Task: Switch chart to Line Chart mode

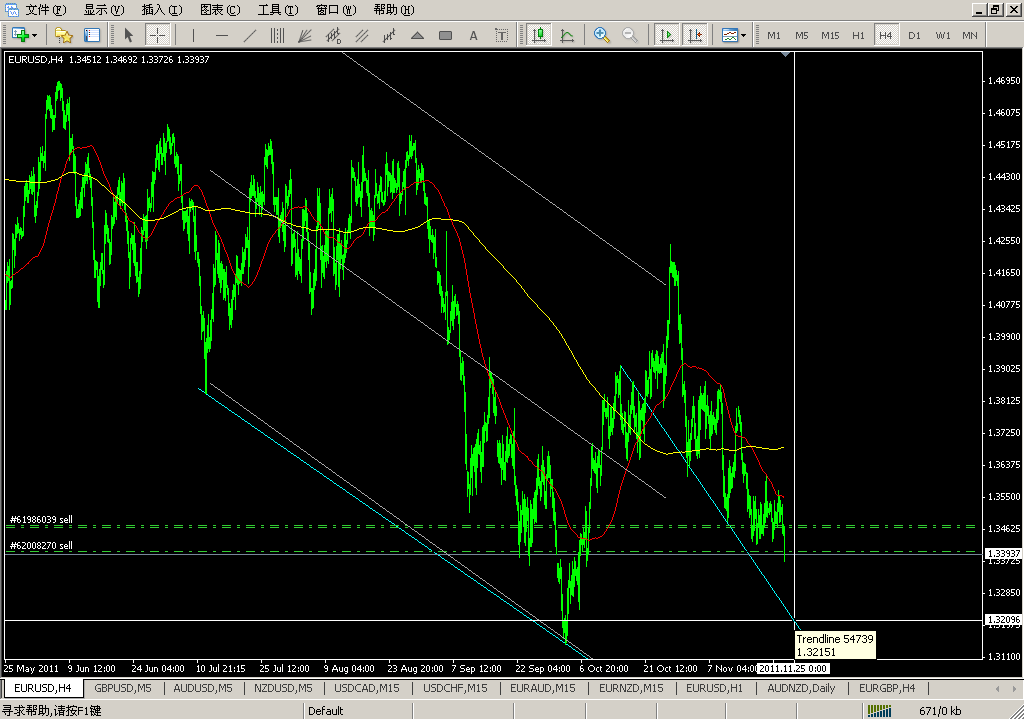Action: point(569,35)
